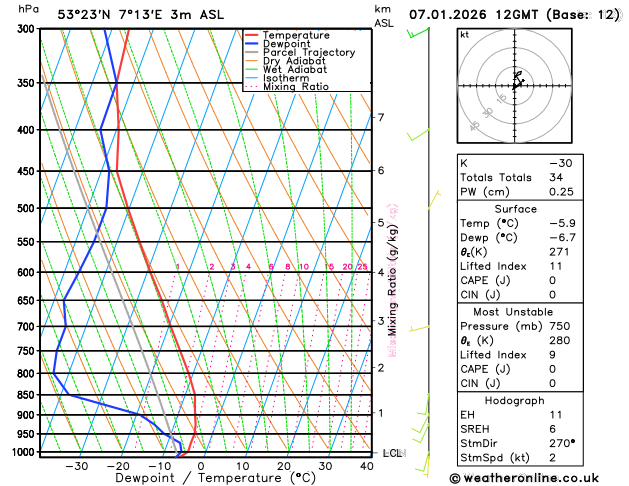Click the Most Unstable section heading

[x=513, y=312]
